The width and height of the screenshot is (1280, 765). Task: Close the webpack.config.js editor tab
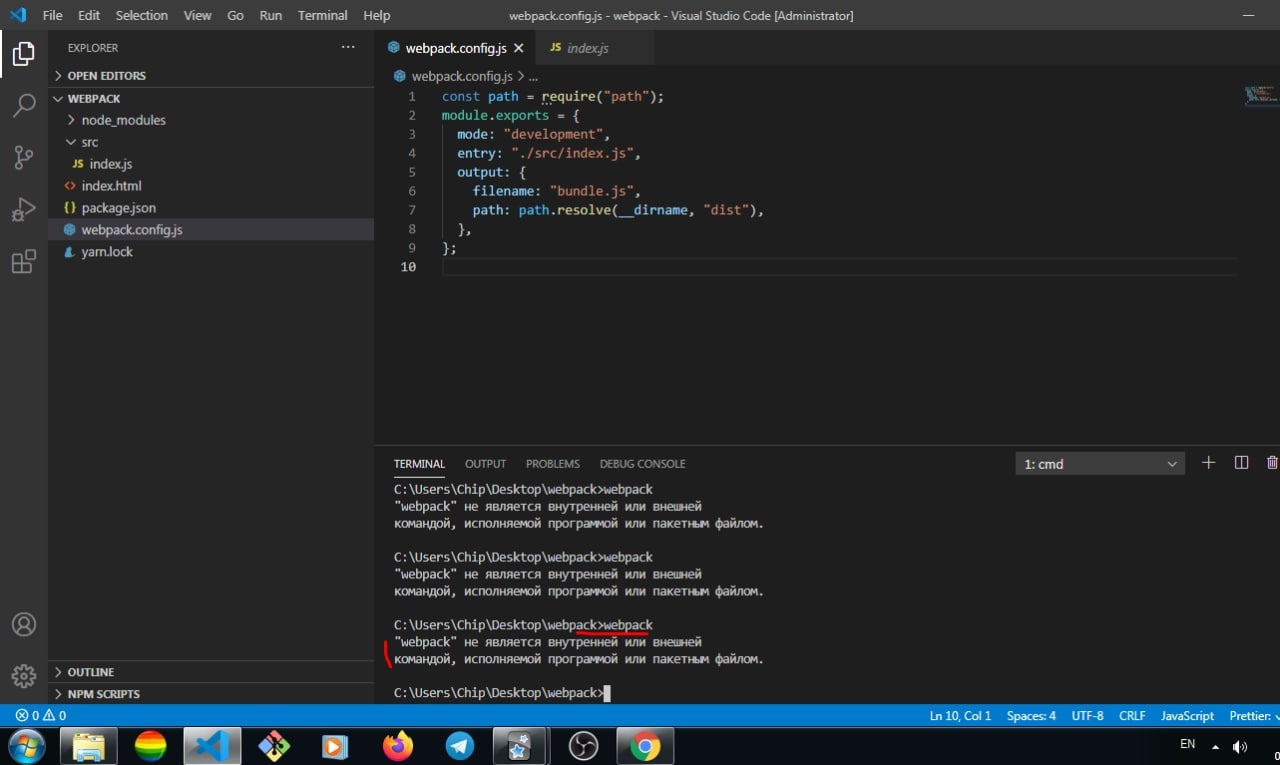tap(518, 48)
